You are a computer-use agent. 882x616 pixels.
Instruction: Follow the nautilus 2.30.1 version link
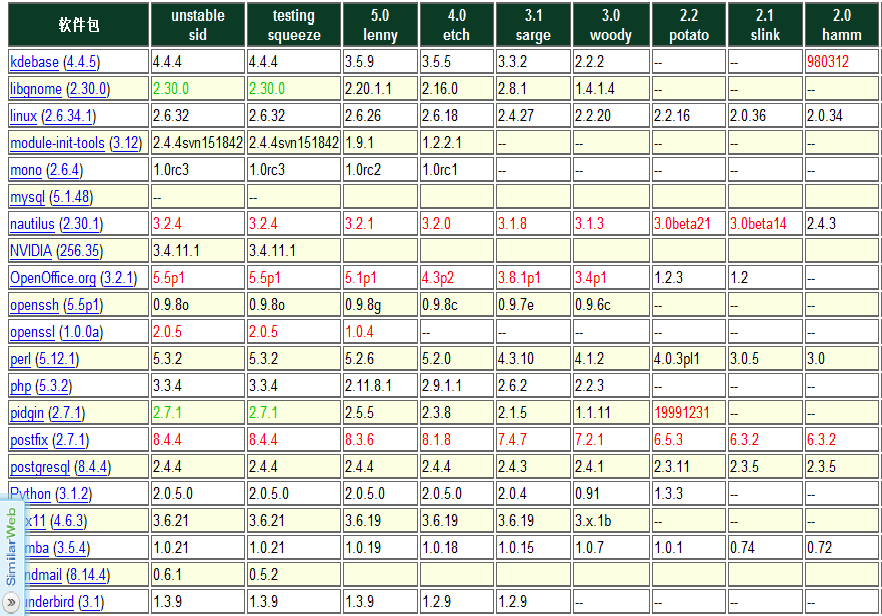pos(81,224)
